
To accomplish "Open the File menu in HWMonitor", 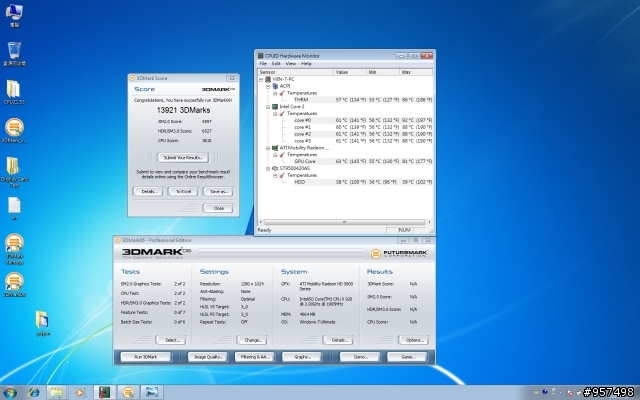I will point(263,64).
